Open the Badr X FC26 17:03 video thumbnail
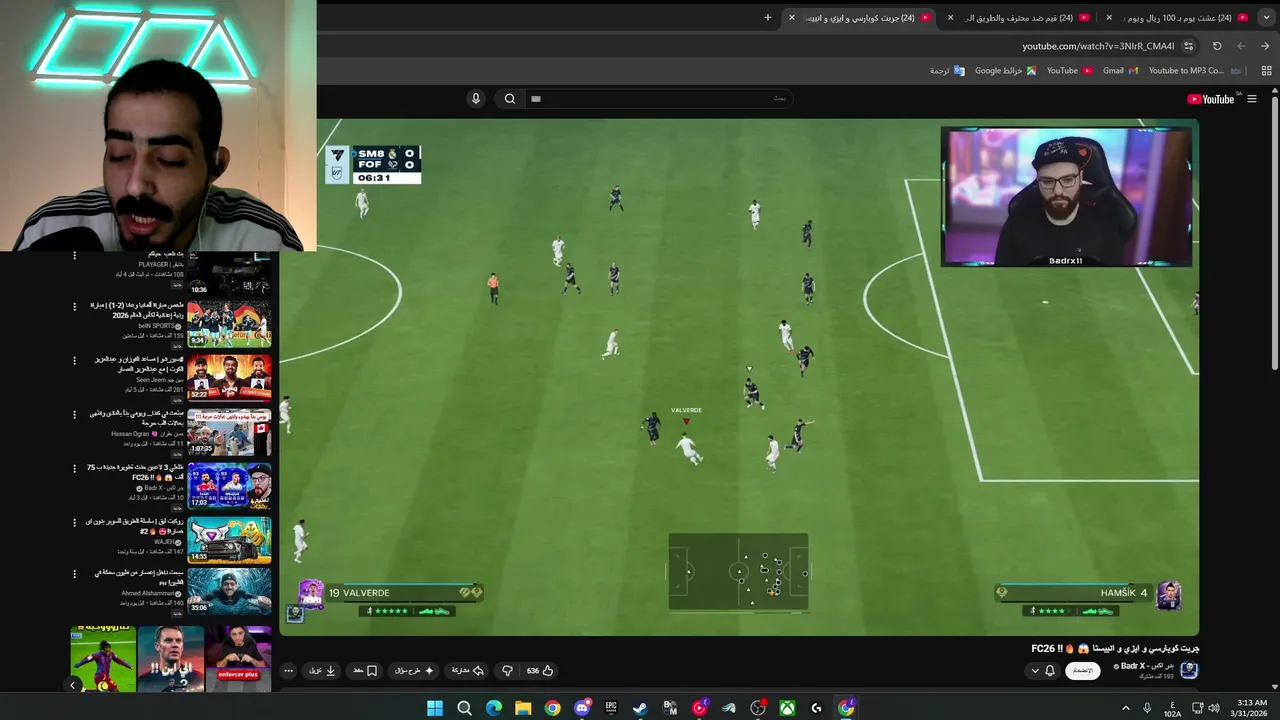Image resolution: width=1280 pixels, height=720 pixels. click(229, 486)
